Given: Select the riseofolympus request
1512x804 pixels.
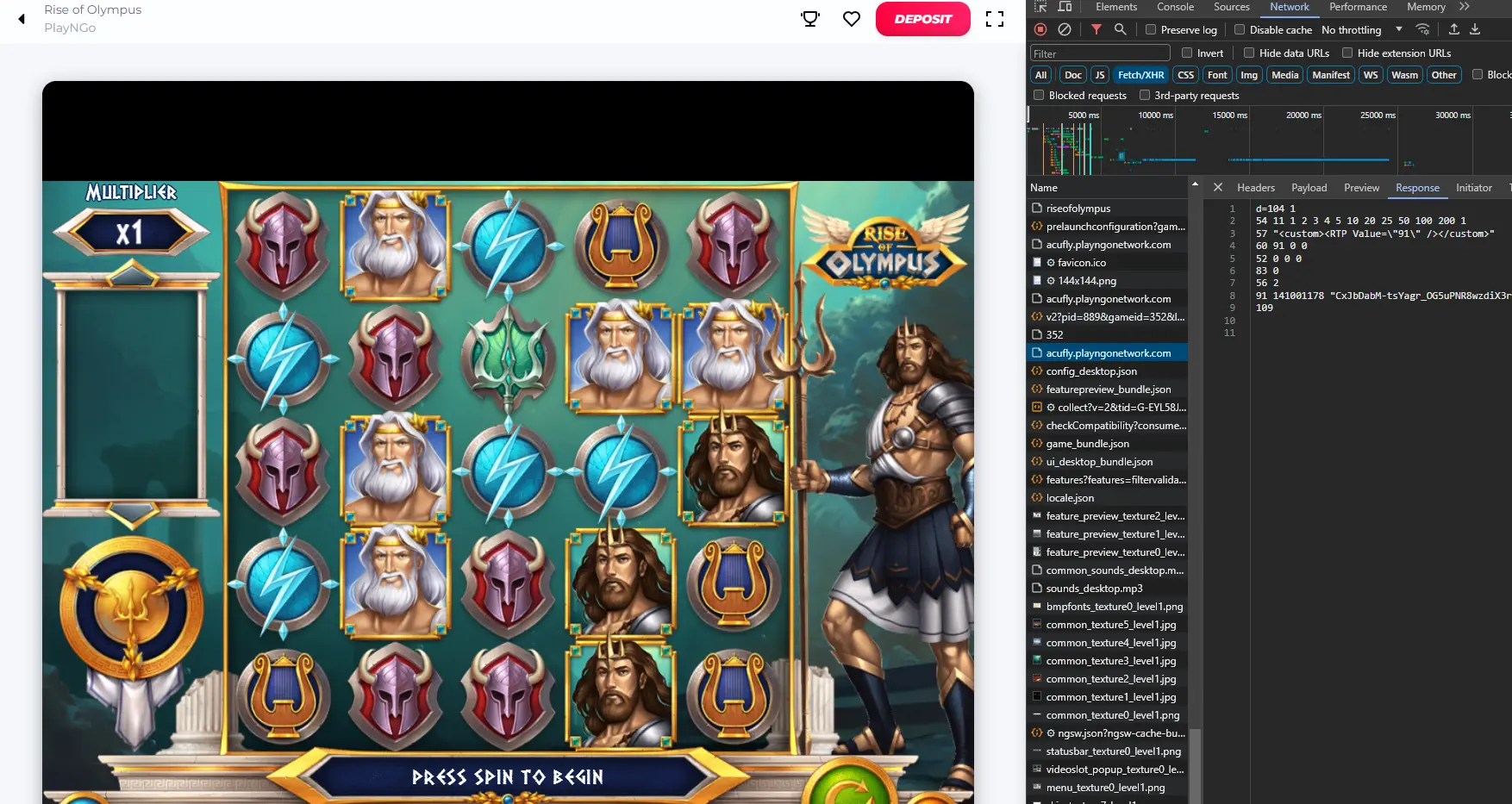Looking at the screenshot, I should (x=1109, y=208).
